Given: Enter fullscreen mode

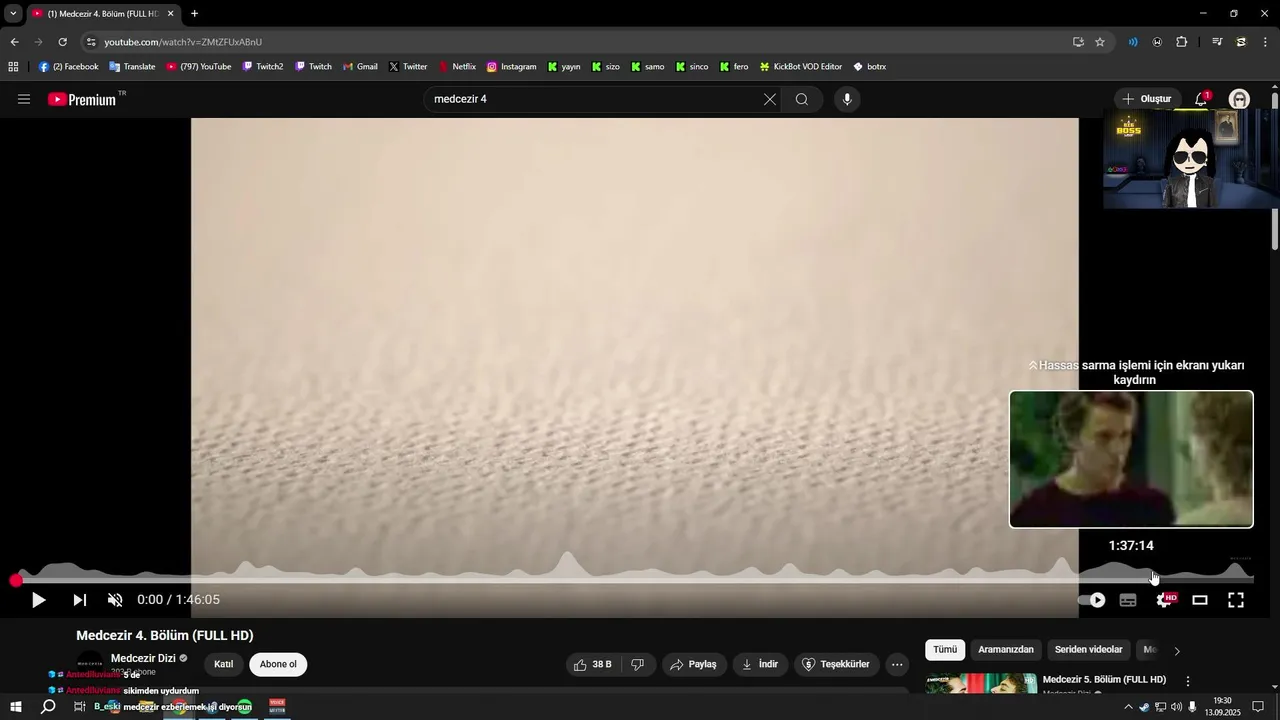Looking at the screenshot, I should [1236, 600].
